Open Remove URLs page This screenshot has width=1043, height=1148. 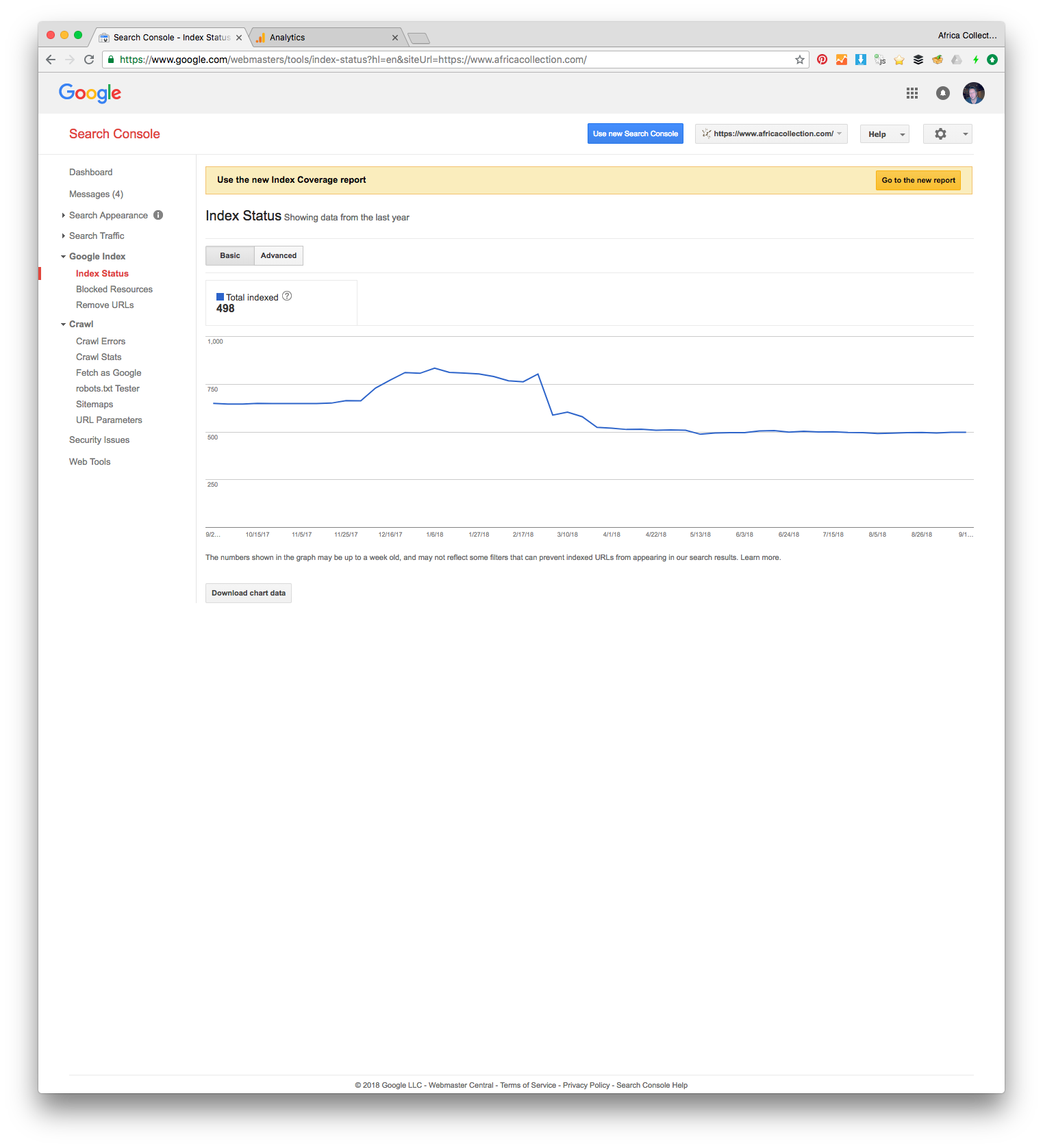[x=105, y=305]
